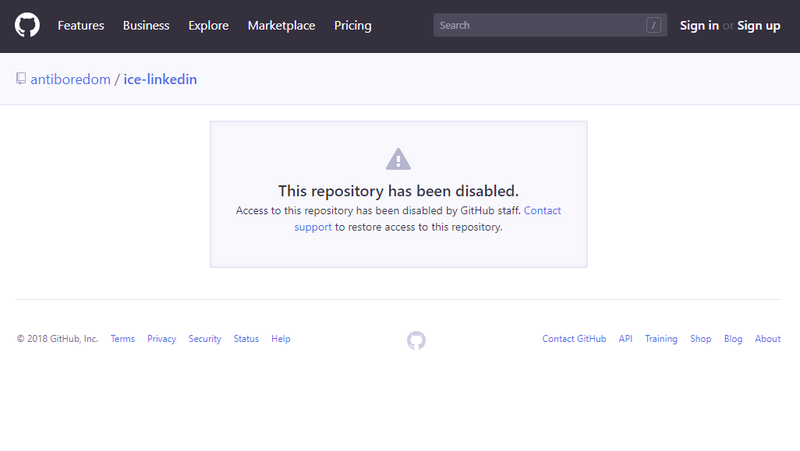800x451 pixels.
Task: Visit the Training footer link
Action: point(661,339)
